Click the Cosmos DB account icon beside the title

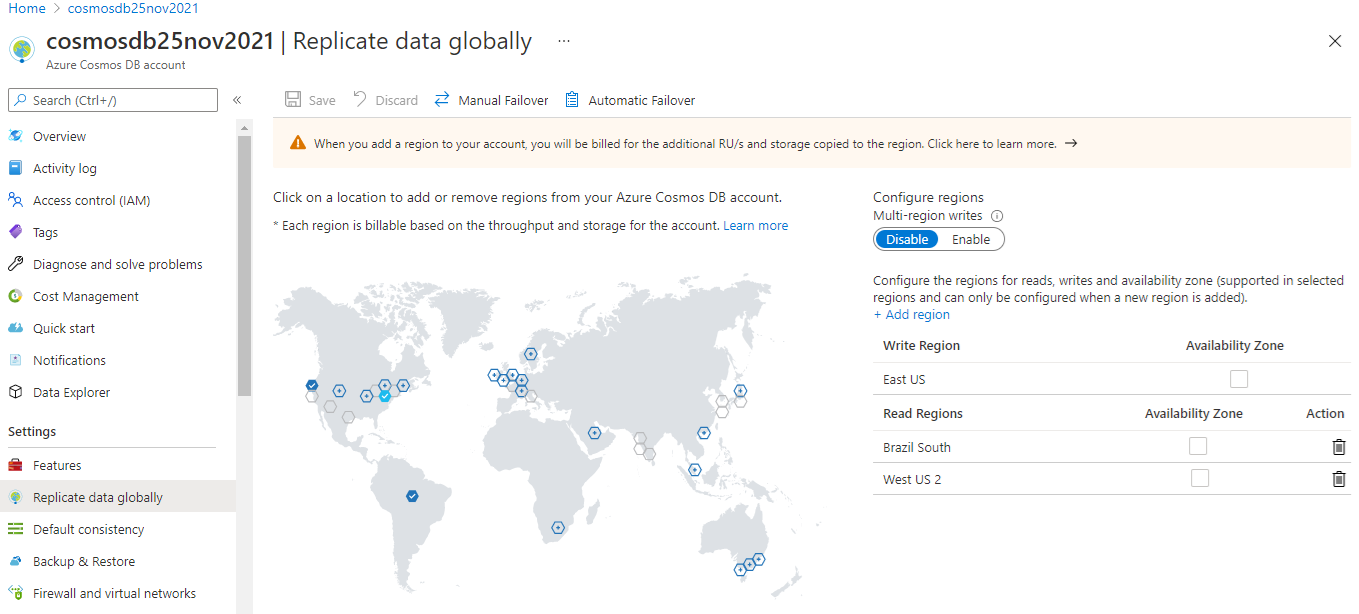(x=22, y=50)
